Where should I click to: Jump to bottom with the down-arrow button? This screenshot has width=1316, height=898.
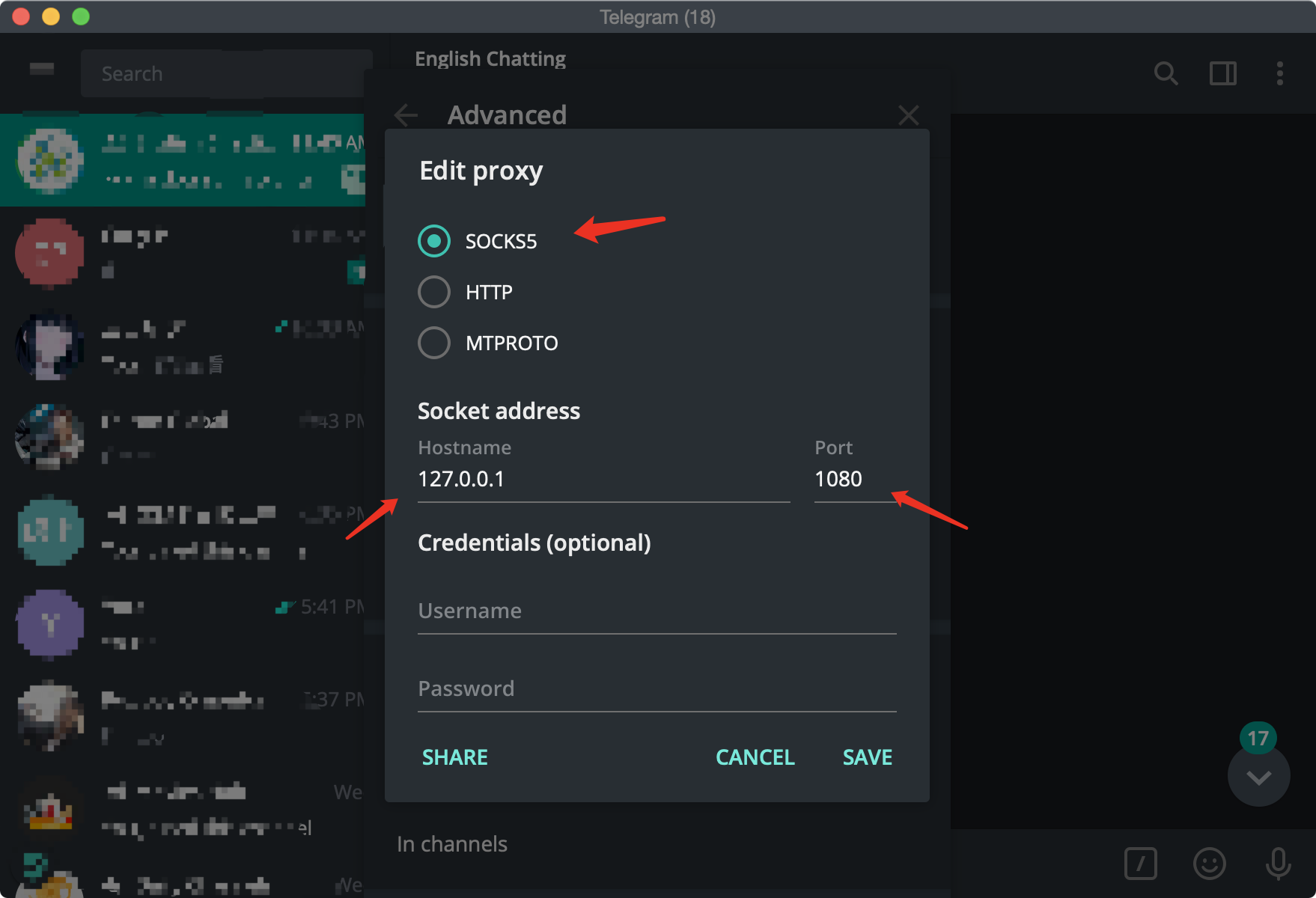(1258, 777)
